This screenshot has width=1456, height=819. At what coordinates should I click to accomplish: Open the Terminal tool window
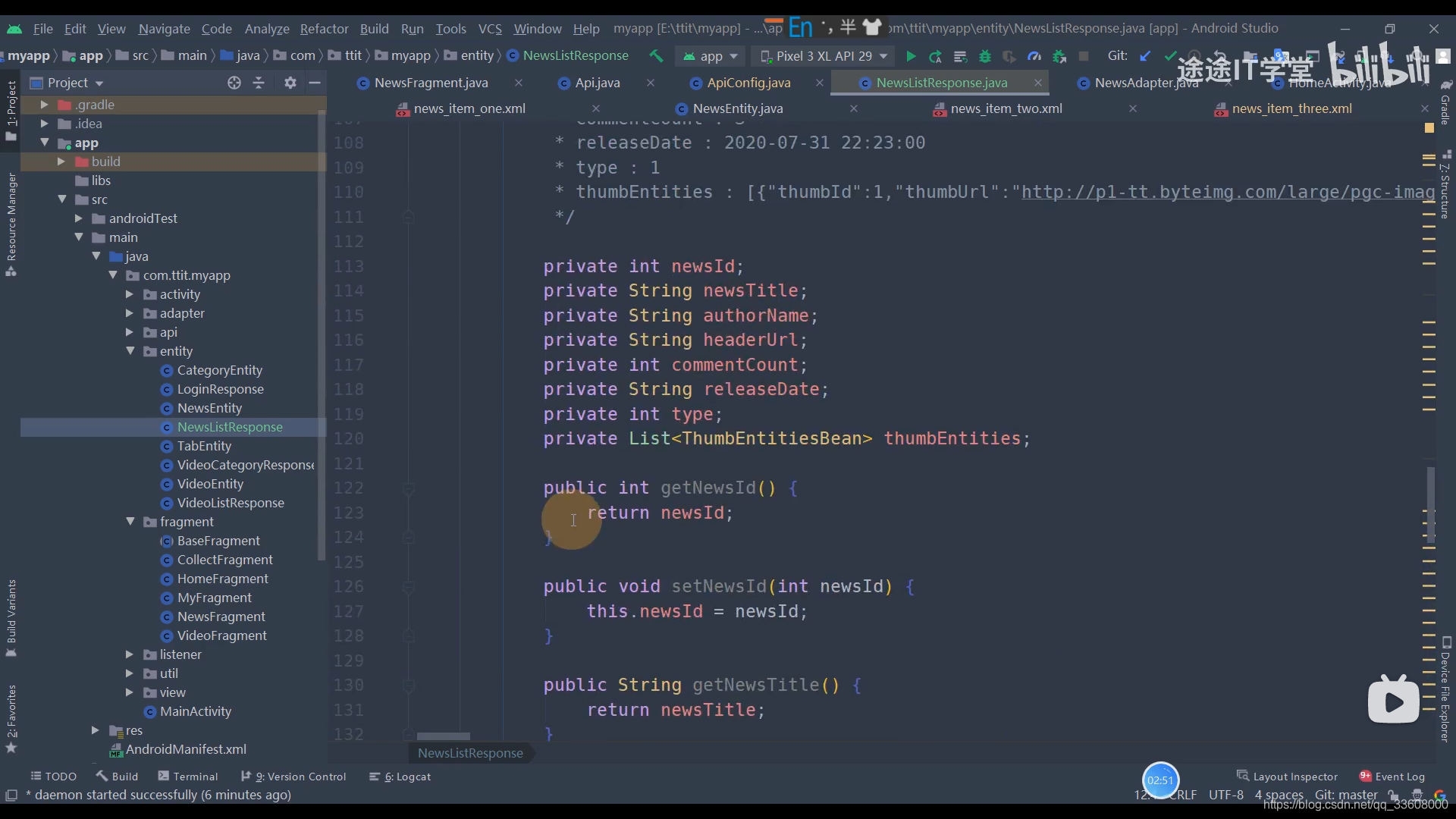[x=188, y=777]
